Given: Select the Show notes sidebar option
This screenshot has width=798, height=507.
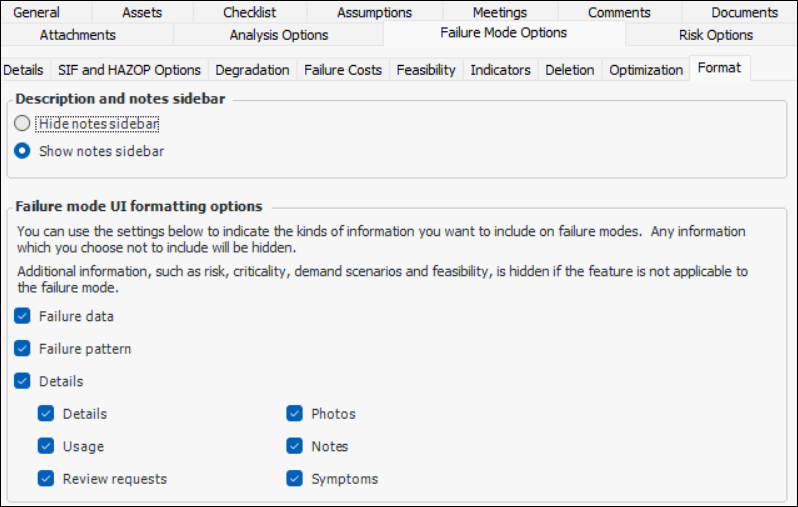Looking at the screenshot, I should pos(22,152).
